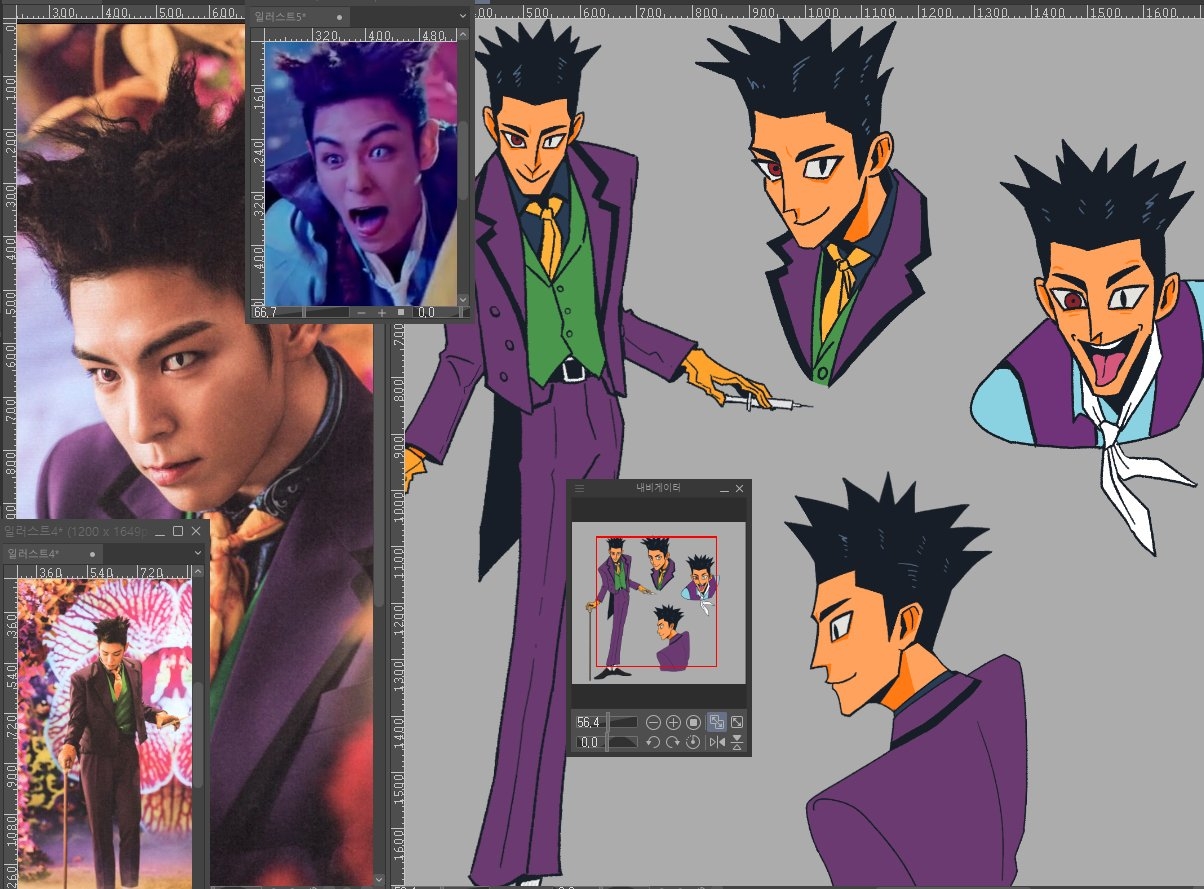Maximize the floating 일러스트4 window
This screenshot has height=889, width=1204.
(x=177, y=532)
